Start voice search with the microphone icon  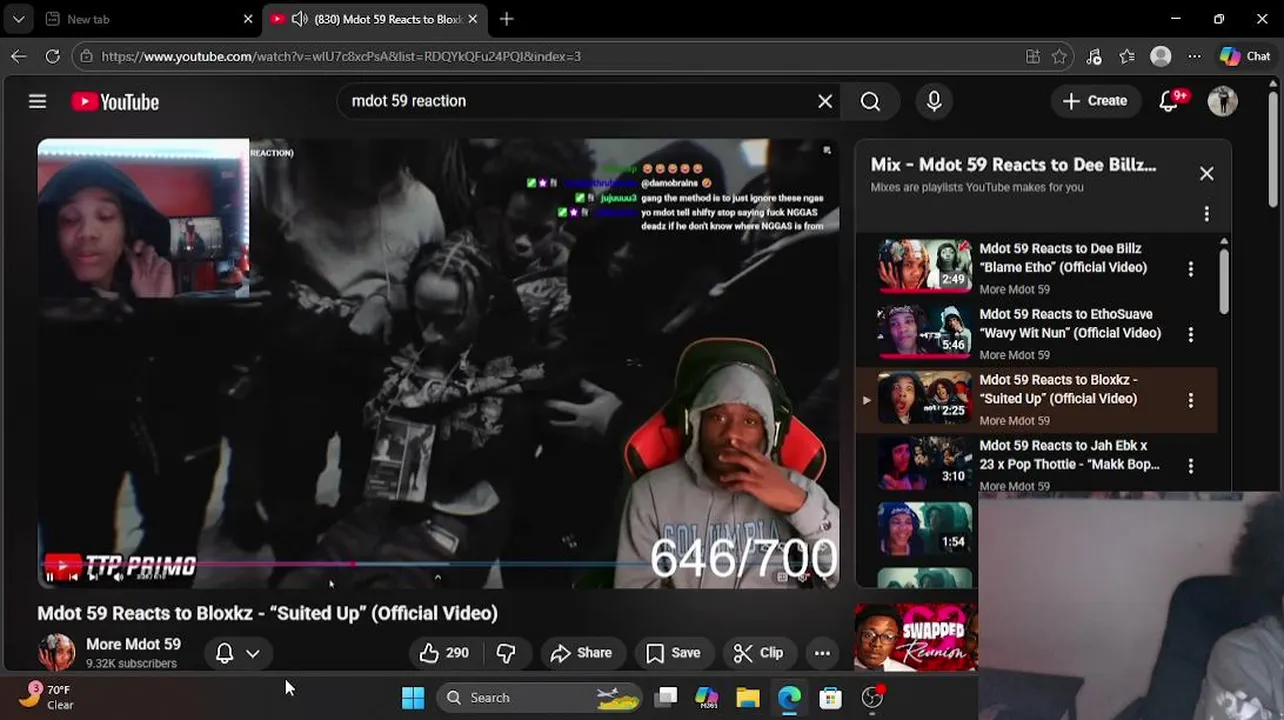pyautogui.click(x=934, y=101)
